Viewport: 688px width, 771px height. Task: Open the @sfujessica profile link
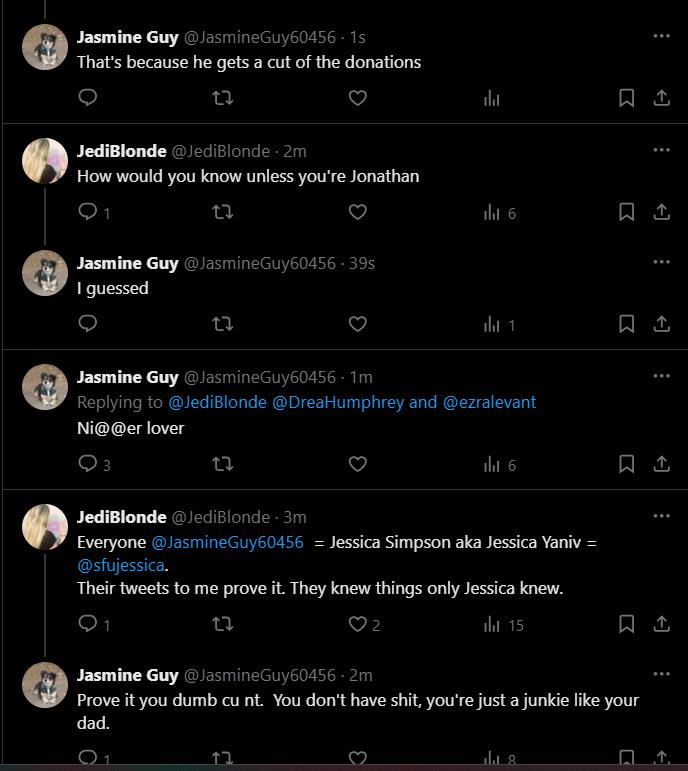click(120, 566)
